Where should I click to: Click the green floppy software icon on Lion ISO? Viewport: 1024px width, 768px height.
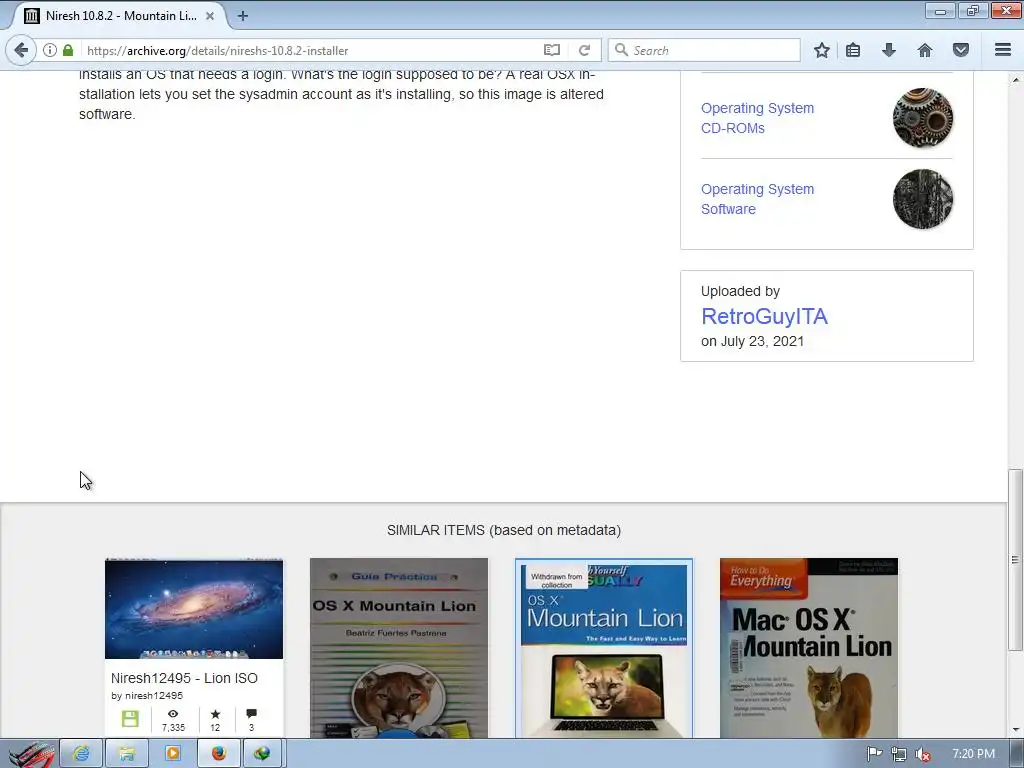tap(130, 719)
